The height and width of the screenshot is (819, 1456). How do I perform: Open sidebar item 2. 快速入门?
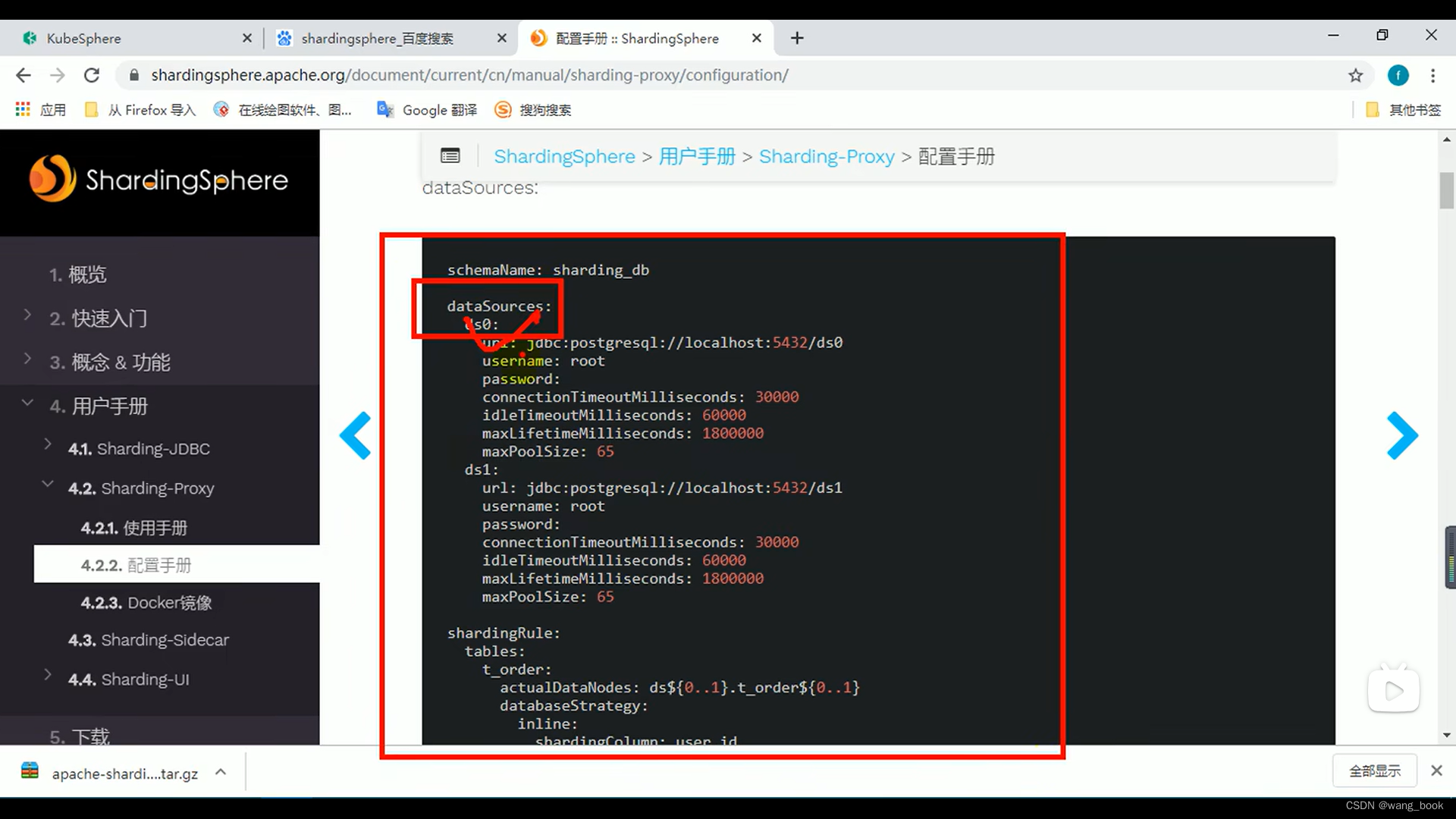[x=99, y=318]
